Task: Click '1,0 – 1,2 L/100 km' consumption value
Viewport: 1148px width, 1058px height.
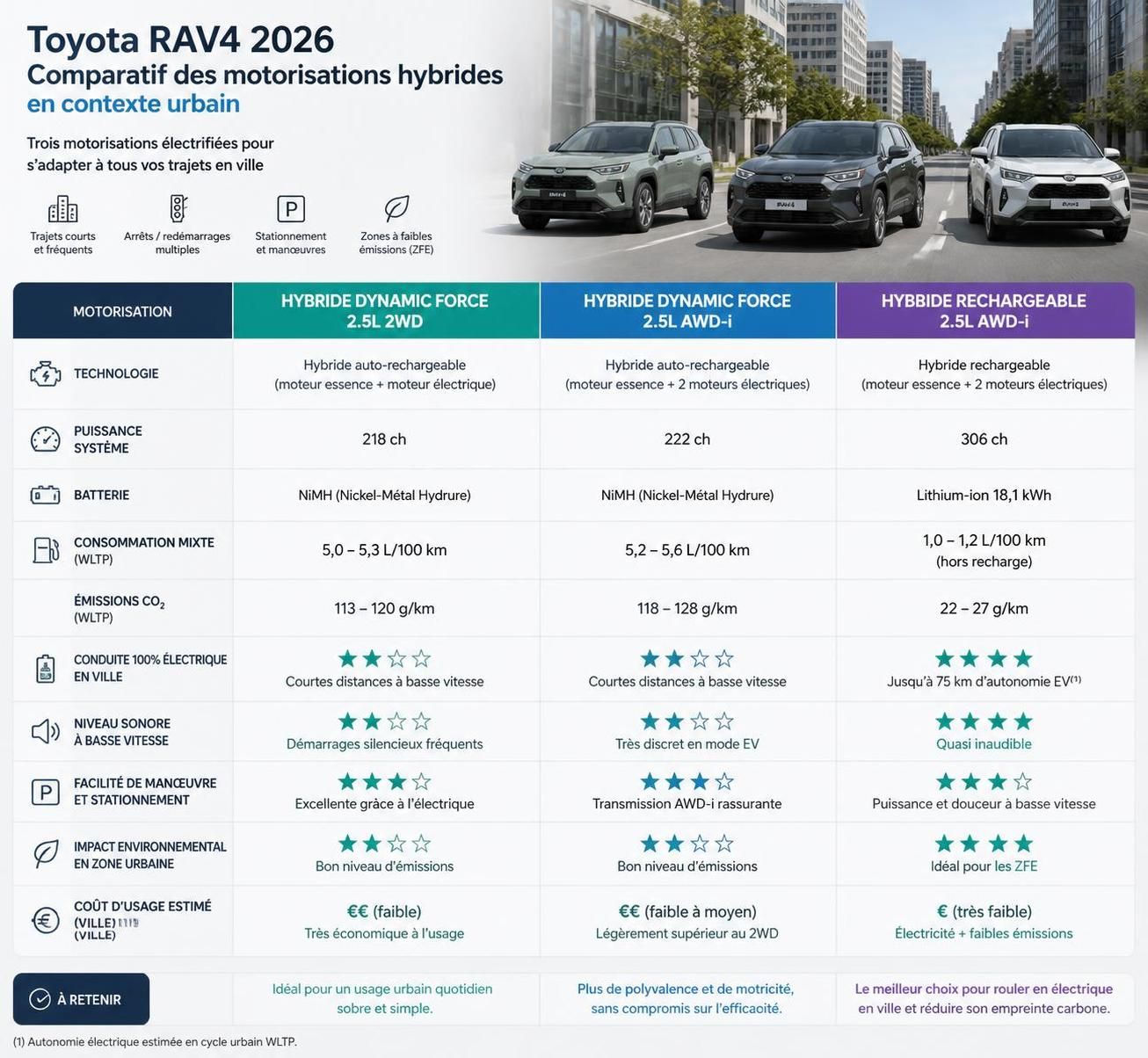Action: (984, 540)
